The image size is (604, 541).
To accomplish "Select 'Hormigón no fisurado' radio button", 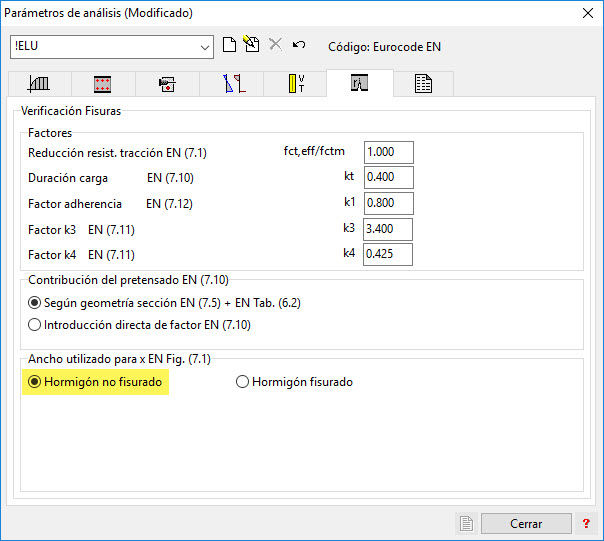I will click(x=36, y=382).
